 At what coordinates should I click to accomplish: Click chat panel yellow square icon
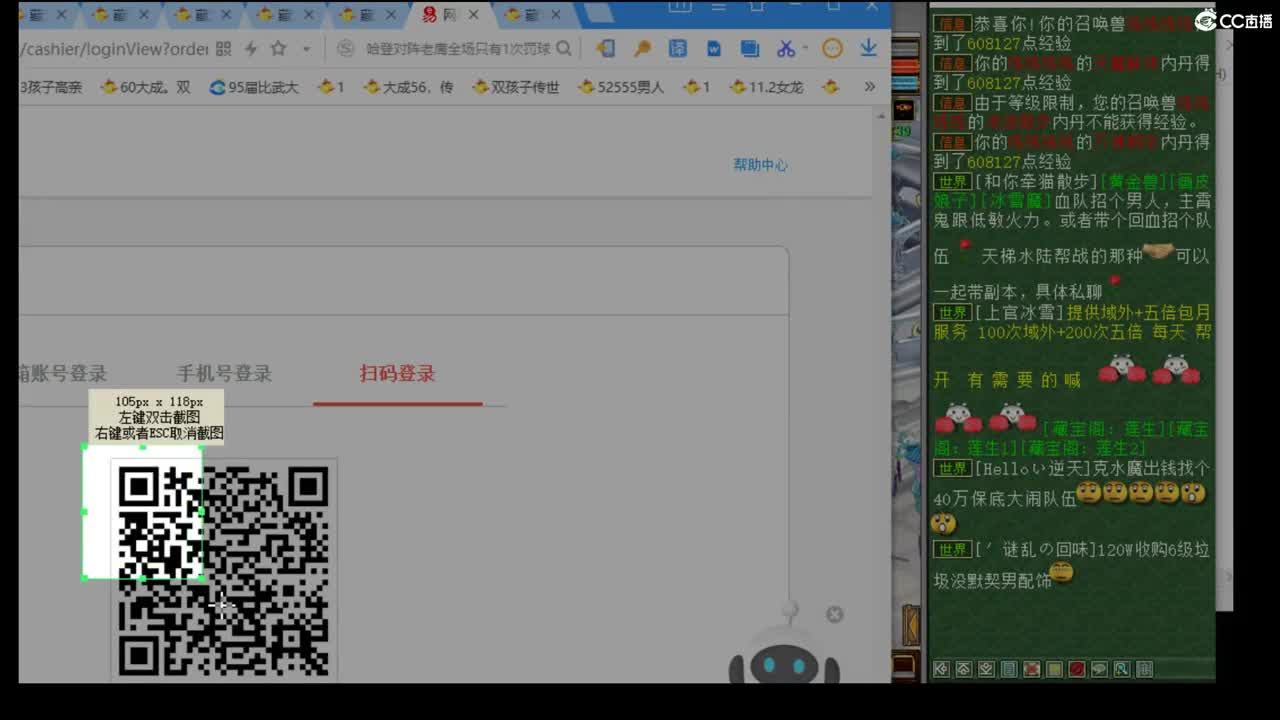(x=1054, y=669)
